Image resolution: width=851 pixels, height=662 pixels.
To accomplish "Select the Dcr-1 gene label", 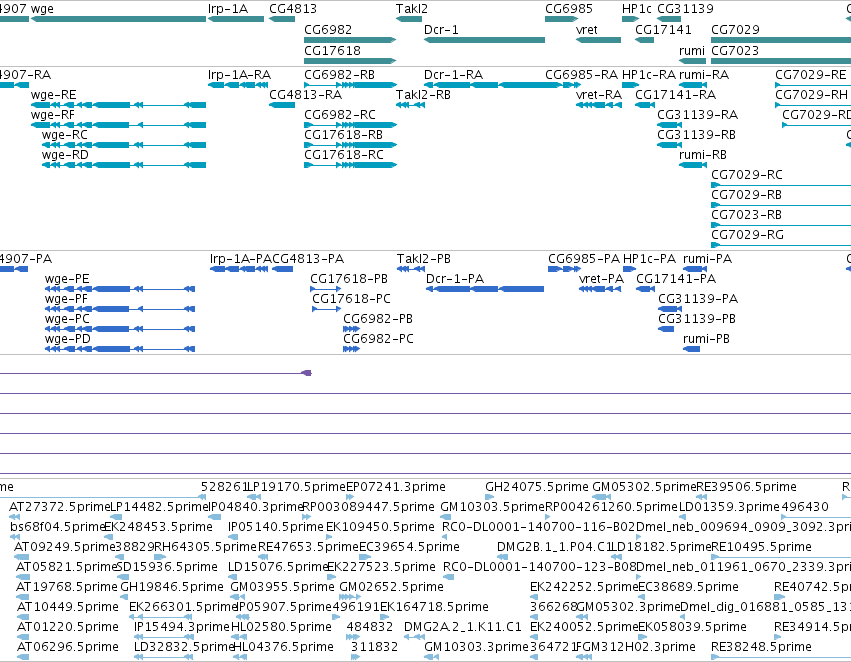I will pyautogui.click(x=441, y=29).
